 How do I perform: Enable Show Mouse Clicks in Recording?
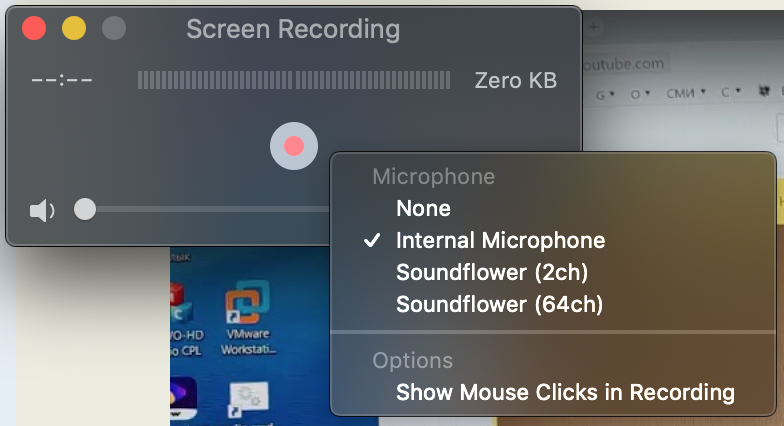[x=565, y=392]
